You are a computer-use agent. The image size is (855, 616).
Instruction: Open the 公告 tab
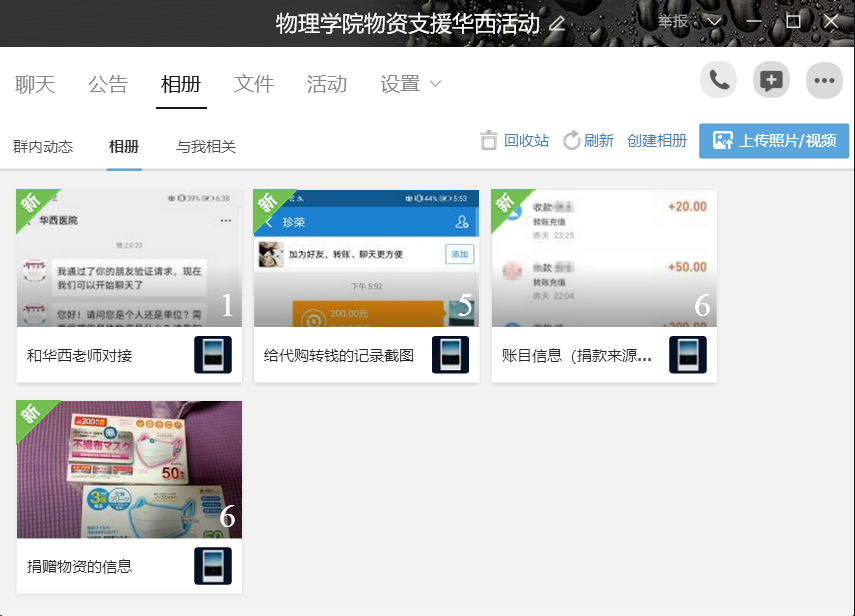(x=108, y=84)
